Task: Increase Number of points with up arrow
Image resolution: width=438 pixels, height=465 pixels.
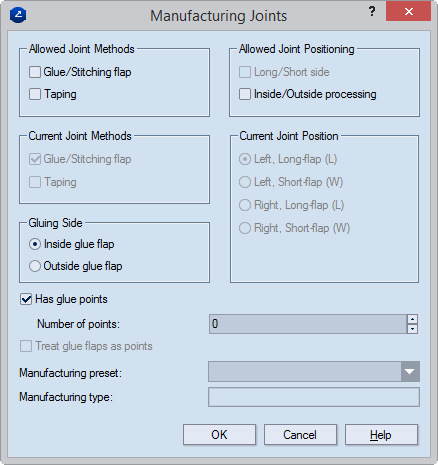Action: pyautogui.click(x=412, y=319)
